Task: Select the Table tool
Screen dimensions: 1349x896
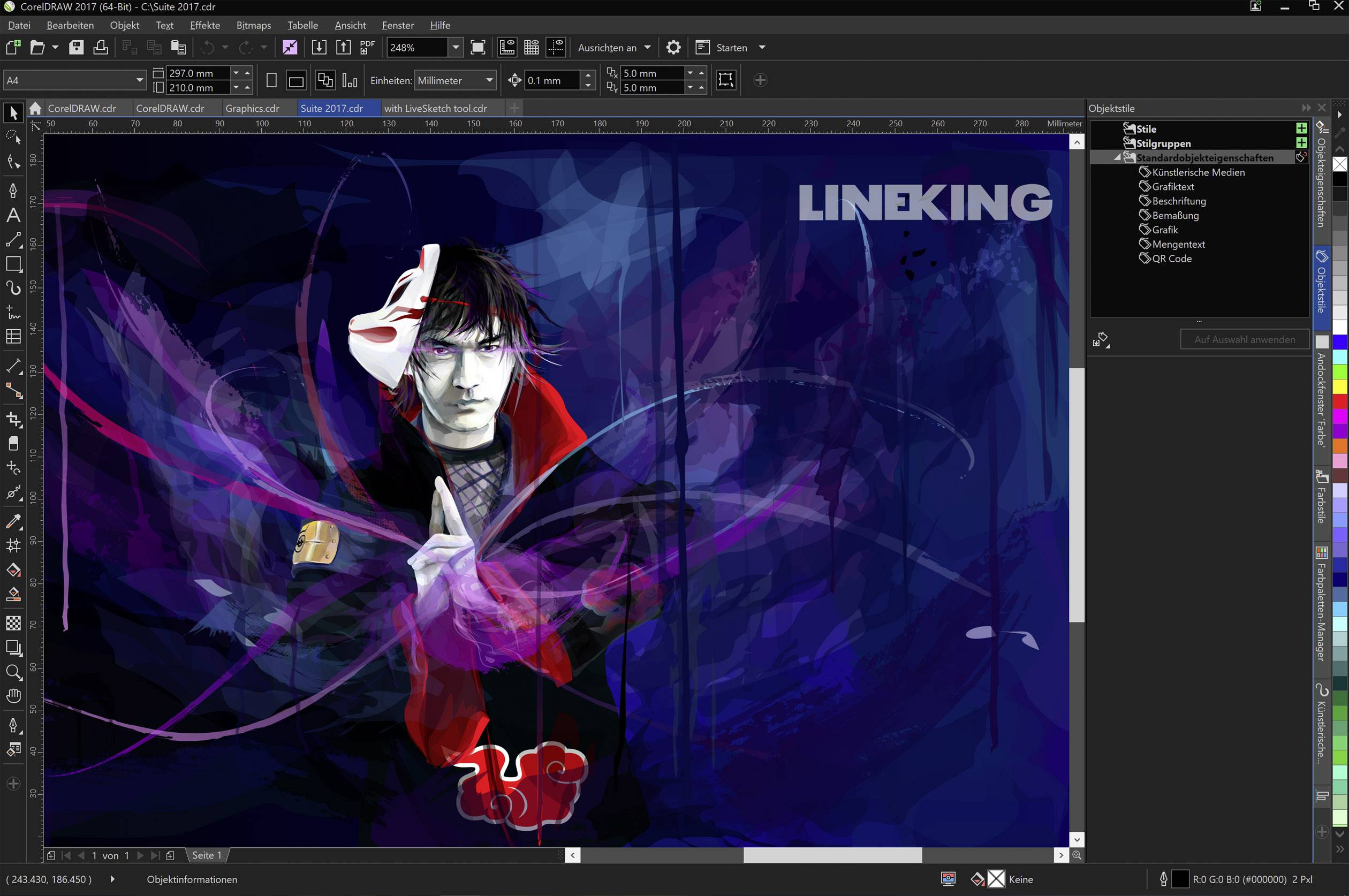Action: pyautogui.click(x=13, y=337)
